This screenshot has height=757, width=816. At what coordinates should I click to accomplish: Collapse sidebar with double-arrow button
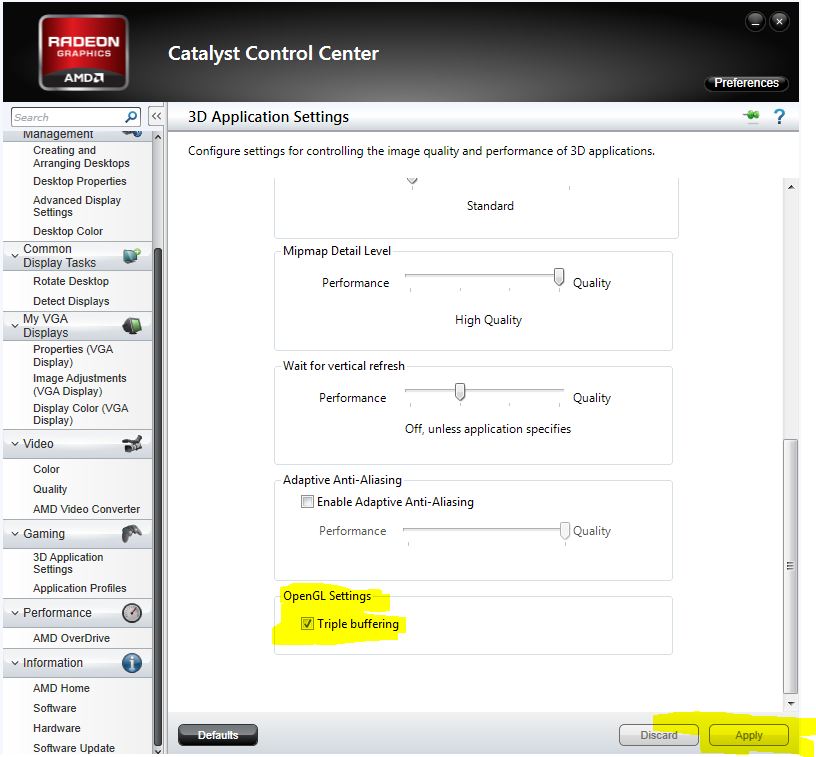point(156,116)
